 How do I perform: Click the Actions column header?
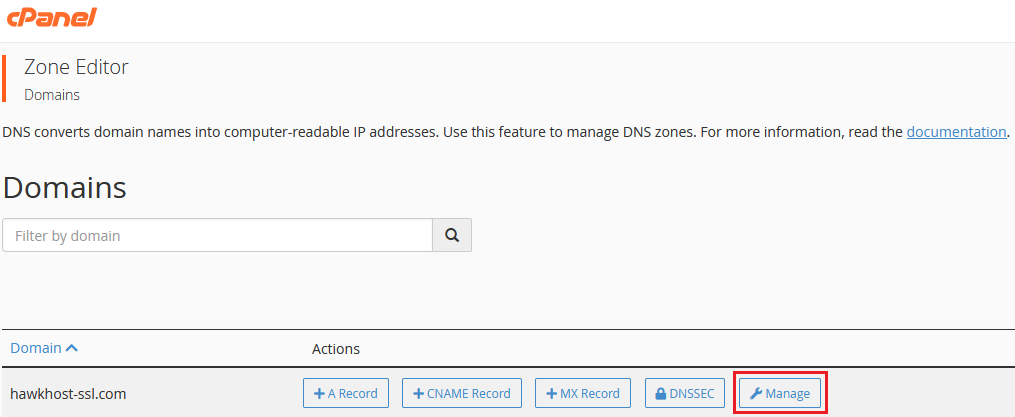pos(336,349)
